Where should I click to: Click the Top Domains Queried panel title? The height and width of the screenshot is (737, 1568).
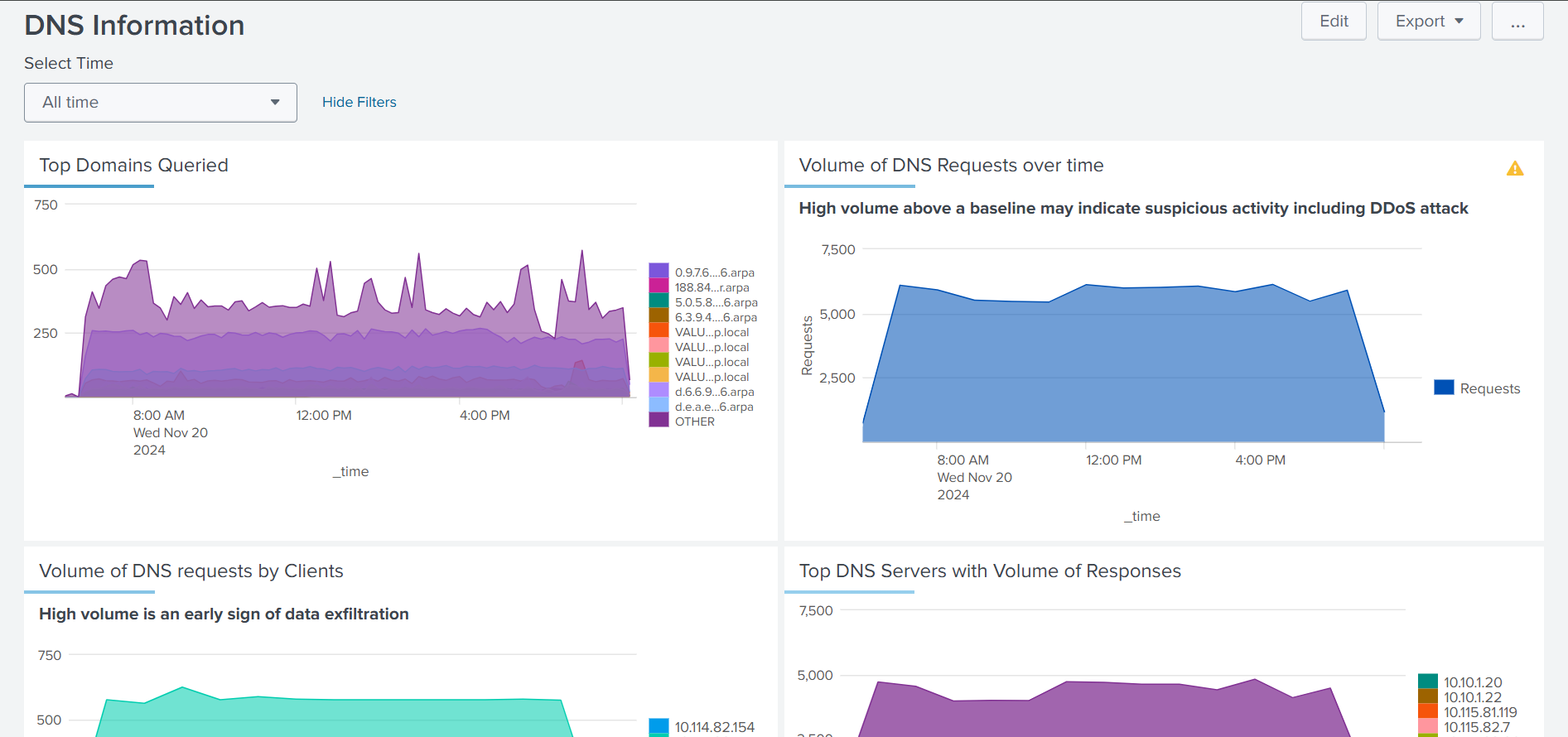[x=133, y=165]
